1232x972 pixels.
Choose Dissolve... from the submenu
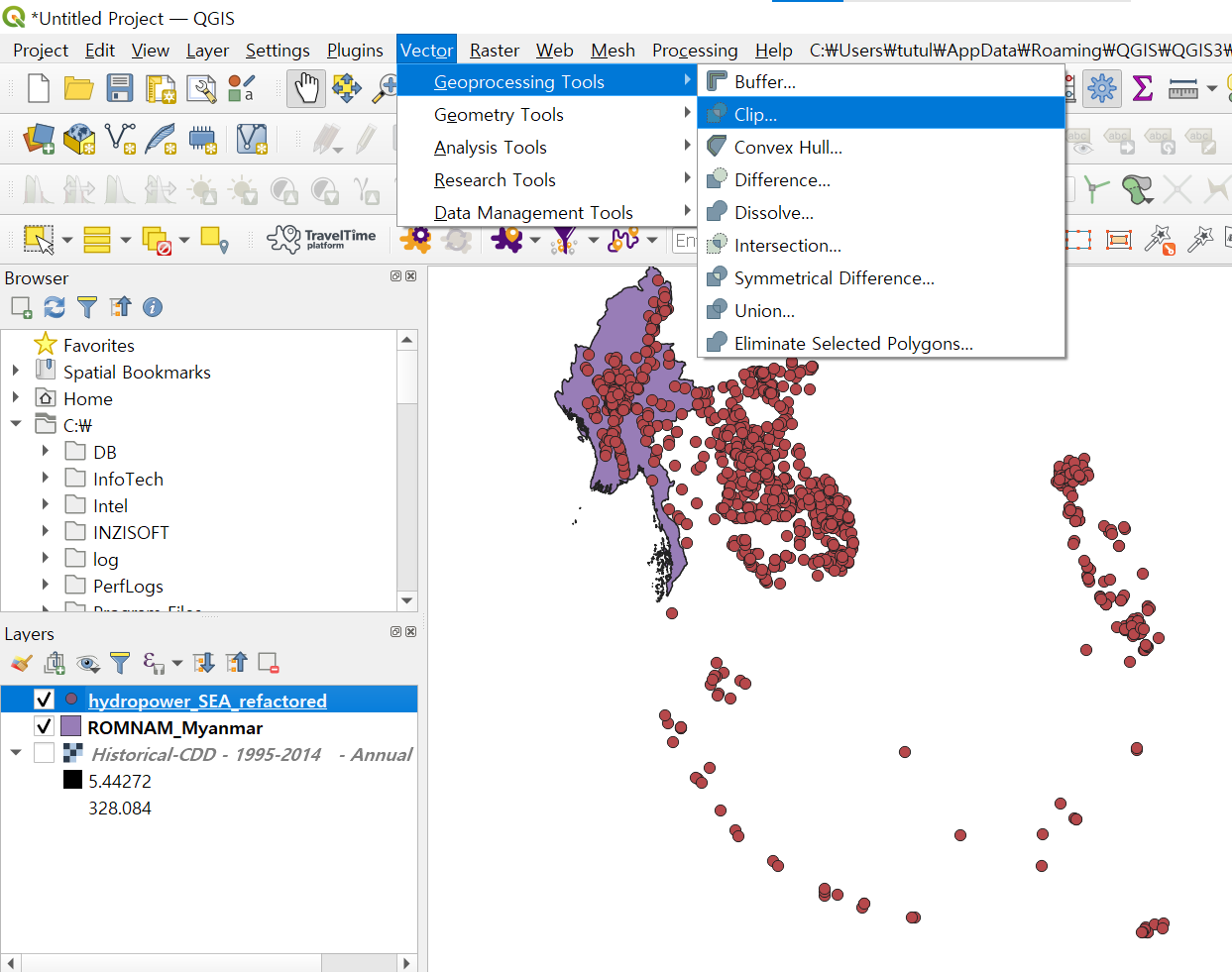coord(881,212)
